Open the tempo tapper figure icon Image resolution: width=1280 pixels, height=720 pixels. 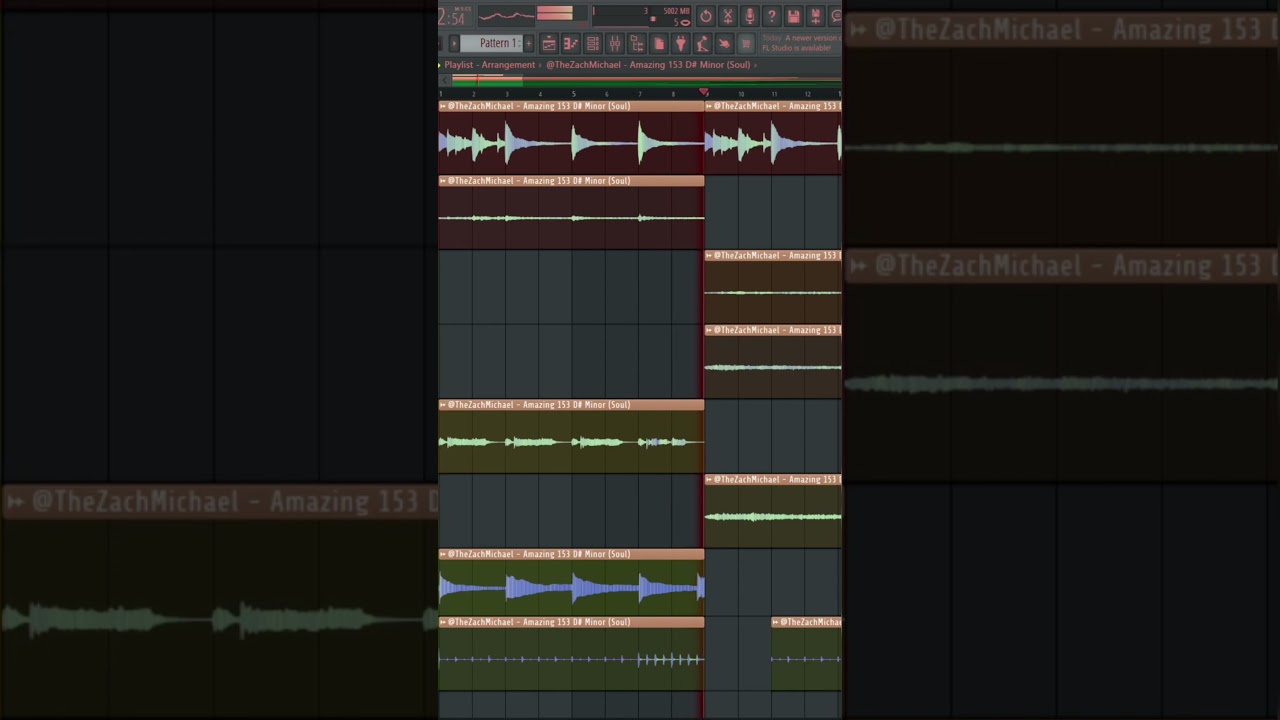coord(703,44)
